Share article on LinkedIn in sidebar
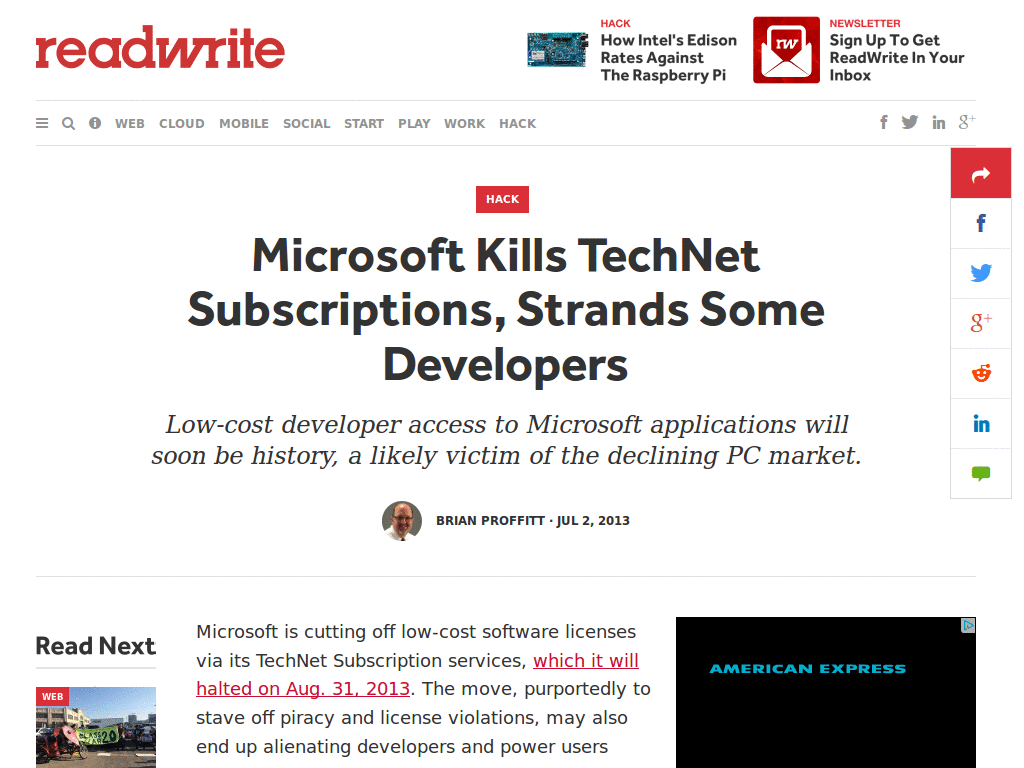The image size is (1024, 768). [981, 424]
